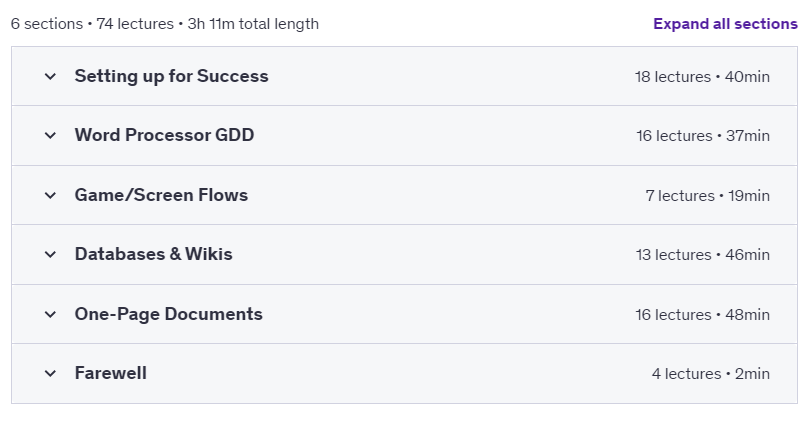Click the chevron beside Setting up for Success
Viewport: 811px width, 426px height.
(50, 77)
